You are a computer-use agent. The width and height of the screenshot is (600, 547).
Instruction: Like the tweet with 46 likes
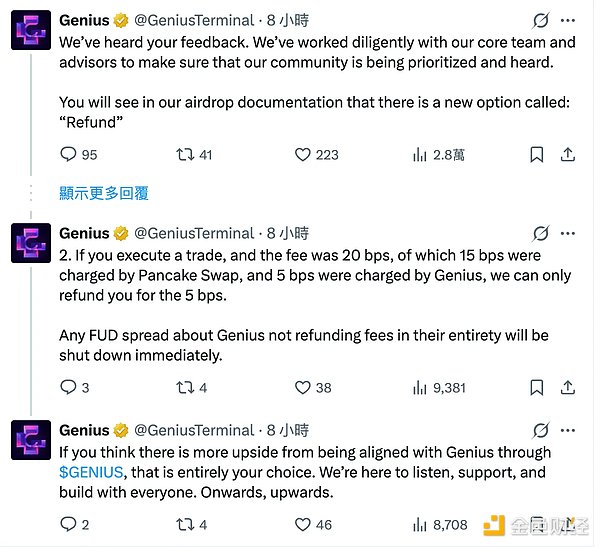pyautogui.click(x=303, y=524)
